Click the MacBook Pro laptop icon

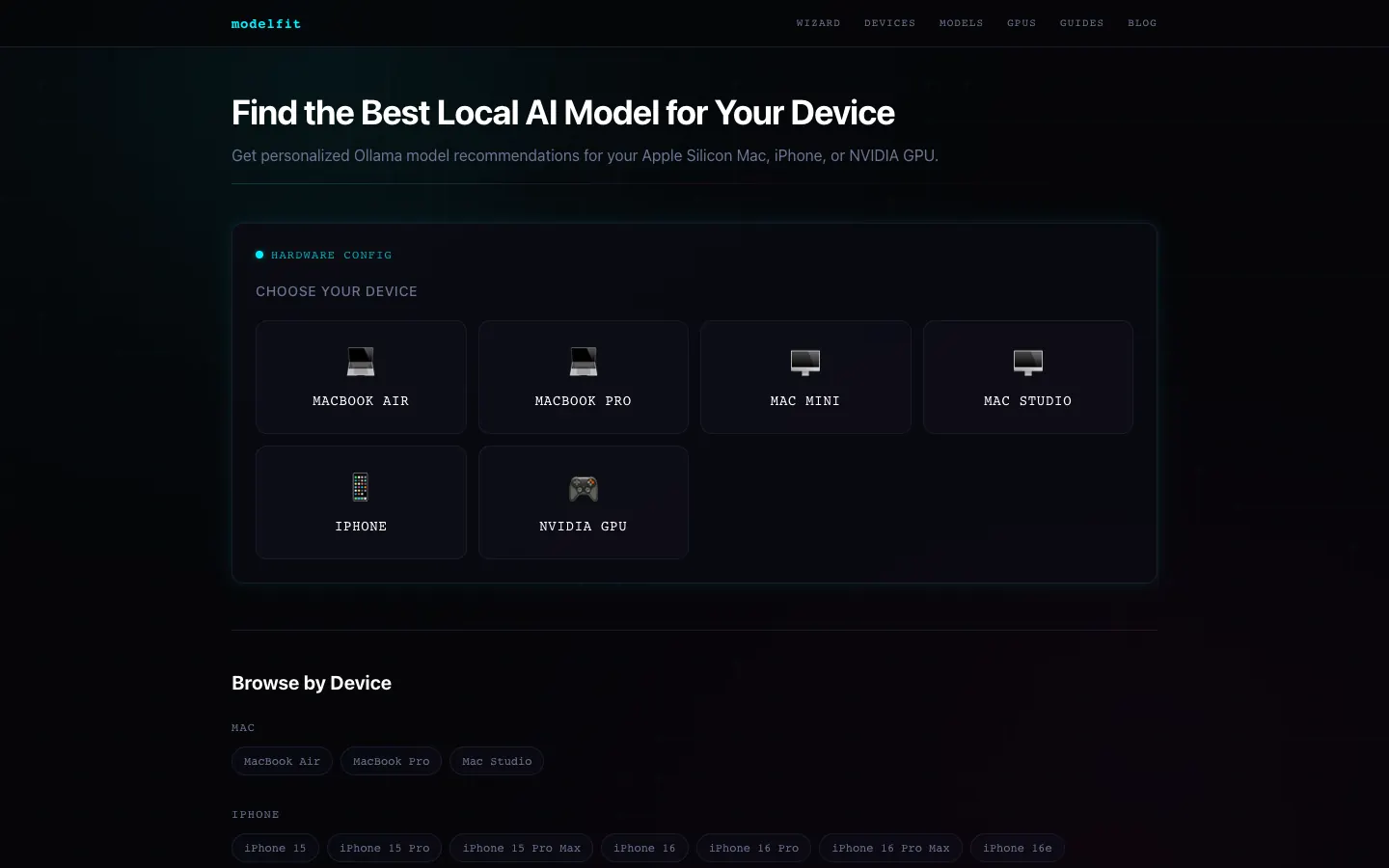pyautogui.click(x=584, y=362)
